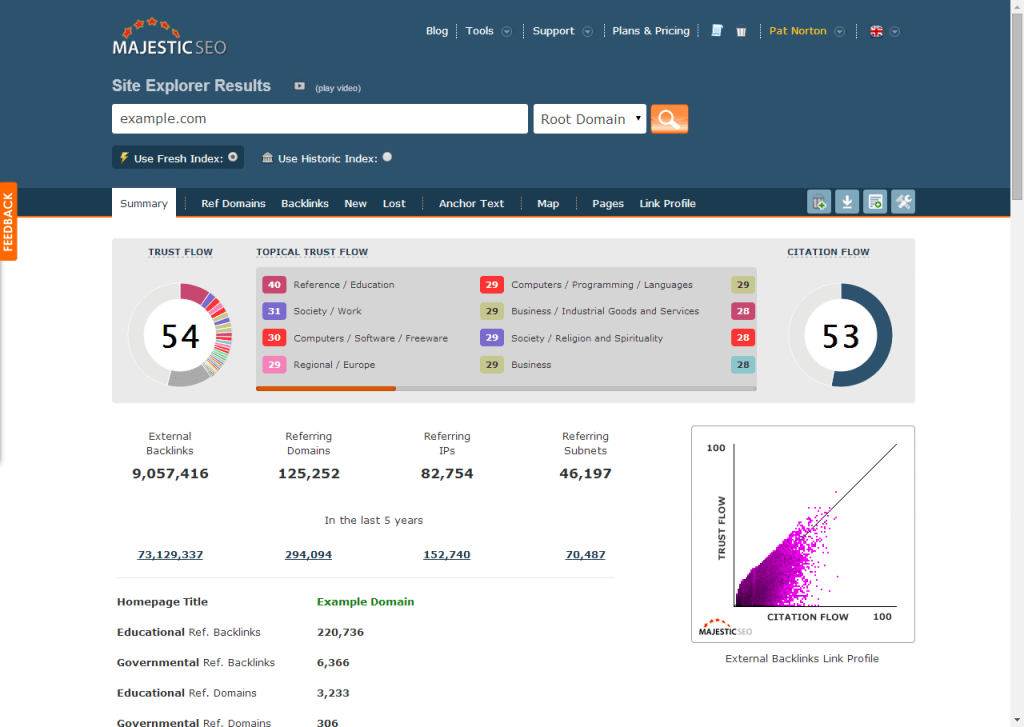This screenshot has height=727, width=1024.
Task: Click the orange scrollbar under Topical Trust Flow
Action: point(326,389)
